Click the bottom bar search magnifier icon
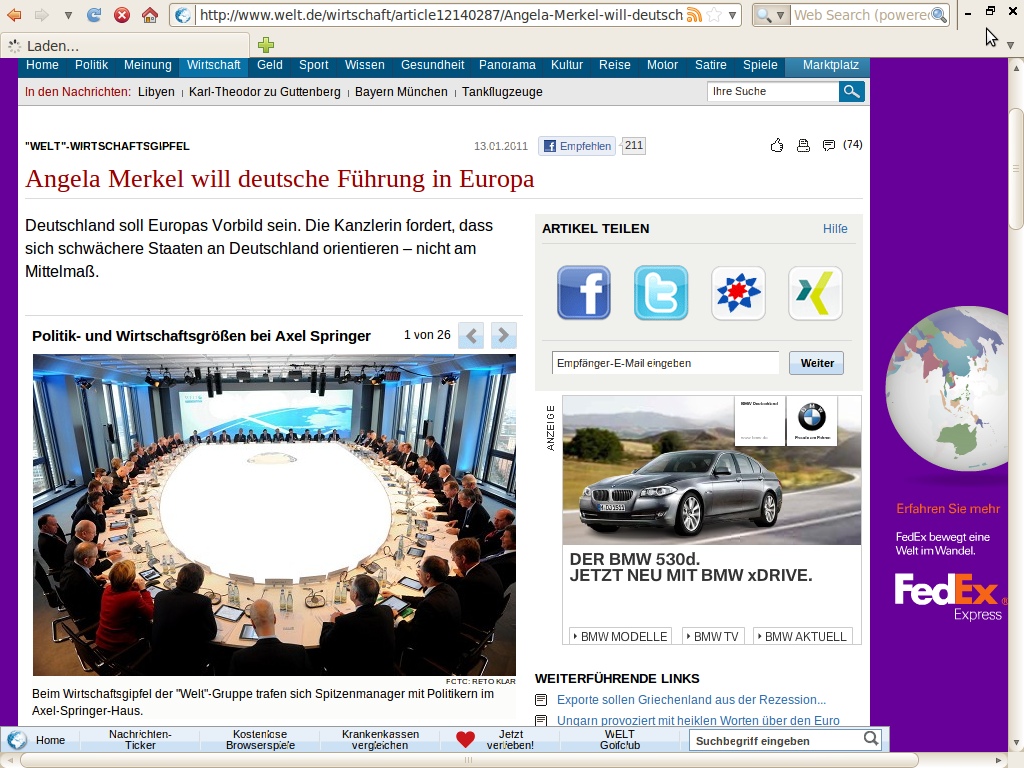Viewport: 1024px width, 768px height. tap(871, 739)
